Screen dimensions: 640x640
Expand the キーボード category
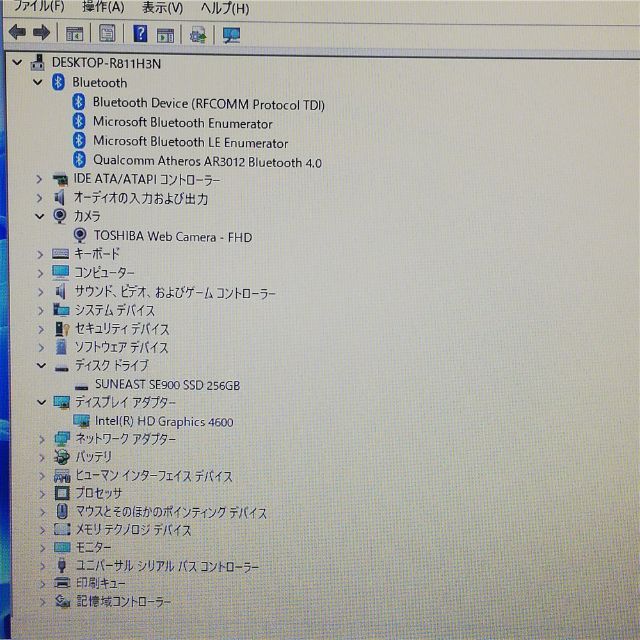(40, 254)
